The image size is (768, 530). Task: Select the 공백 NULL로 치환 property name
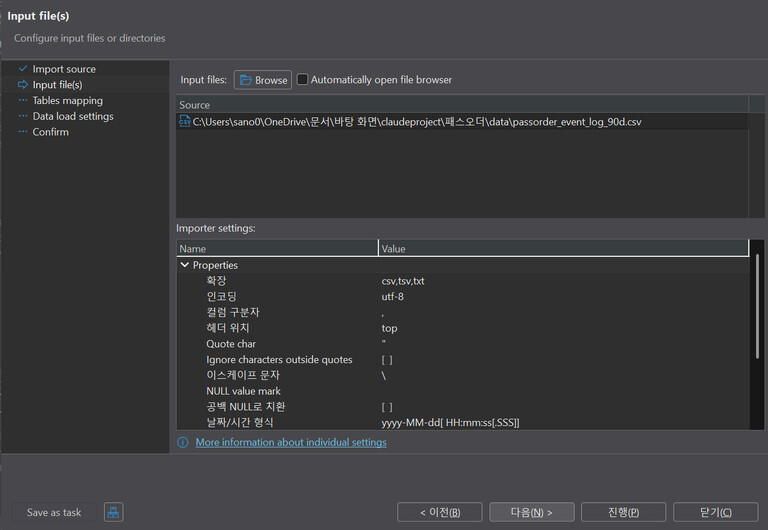coord(245,407)
